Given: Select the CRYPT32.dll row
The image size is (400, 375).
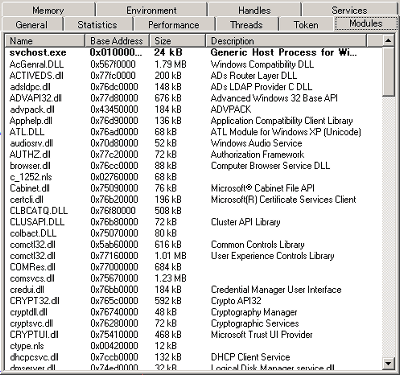Looking at the screenshot, I should (x=193, y=301).
